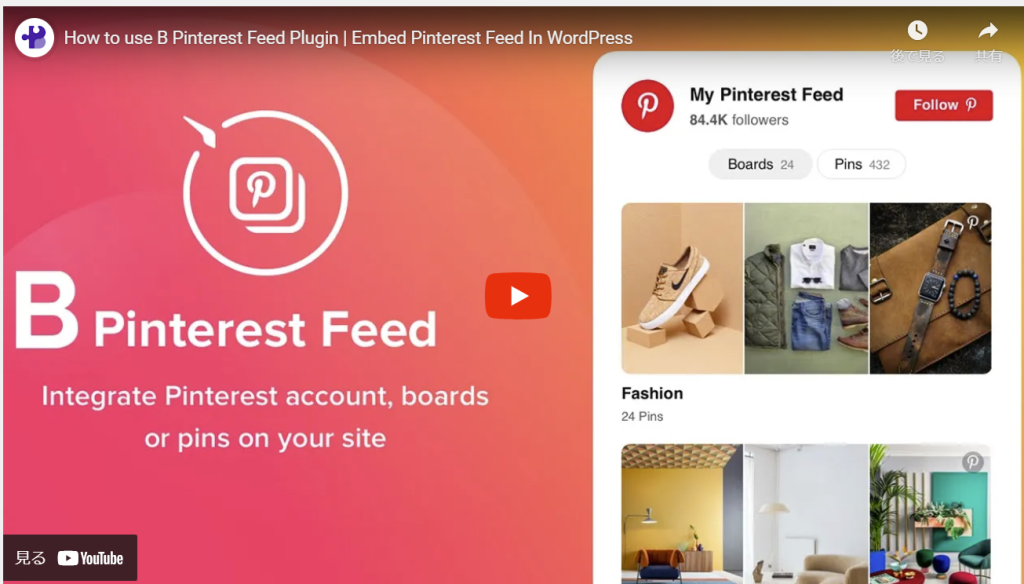Click the circular Pinterest feed logo graphic

point(265,192)
